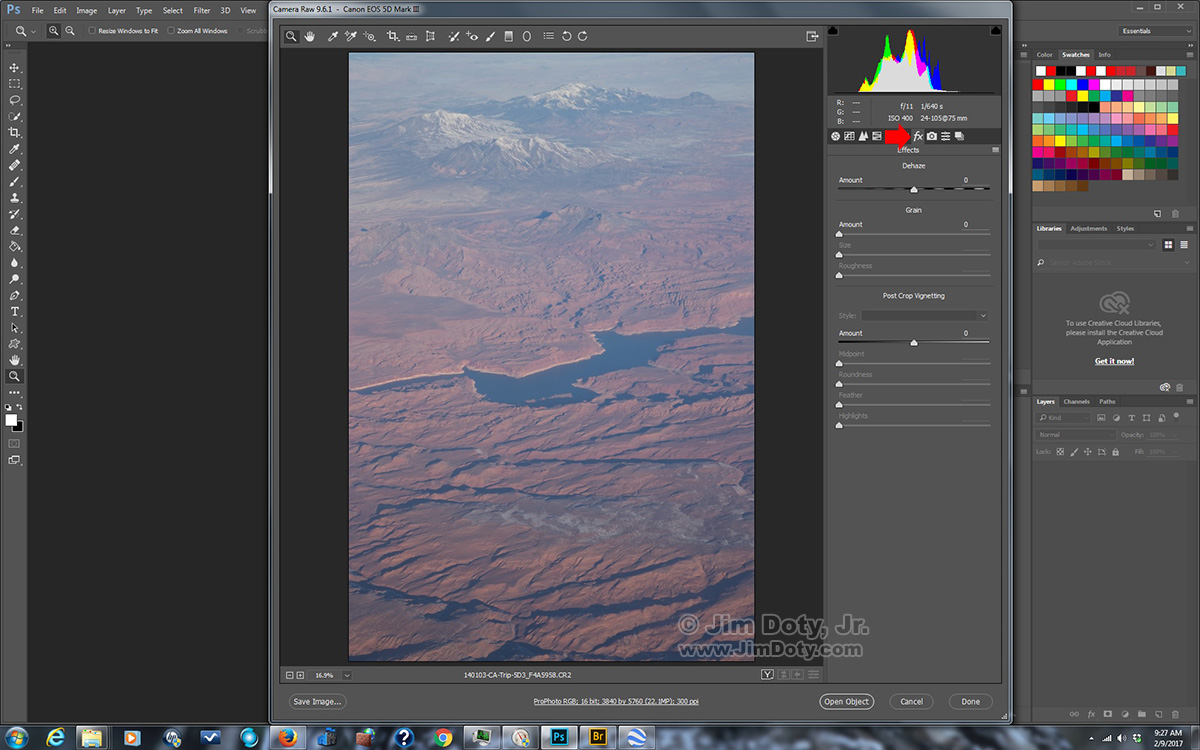
Task: Select the Spot Removal tool
Action: pos(453,36)
